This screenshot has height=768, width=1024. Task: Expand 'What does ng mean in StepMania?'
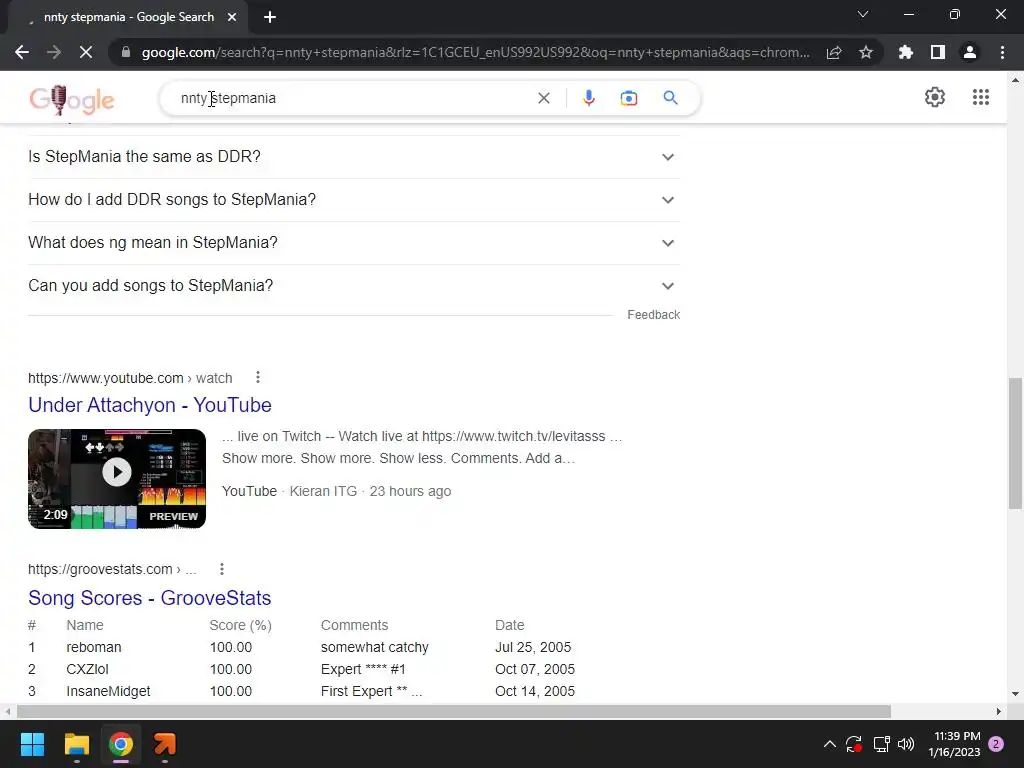click(x=353, y=243)
